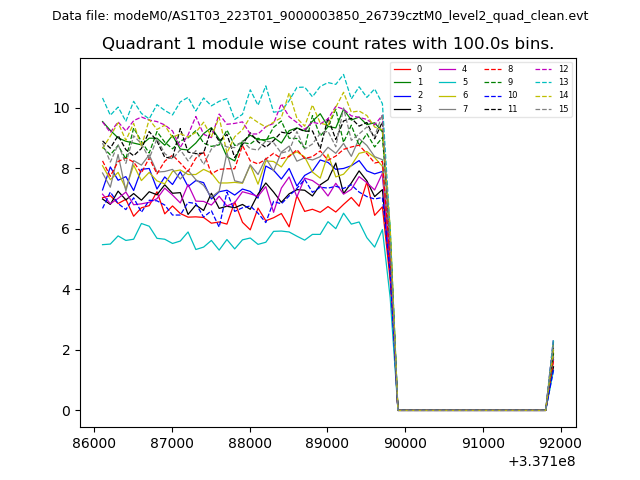Image resolution: width=640 pixels, height=480 pixels.
Task: Click the x-axis offset text '+3.371e8'
Action: (x=542, y=461)
